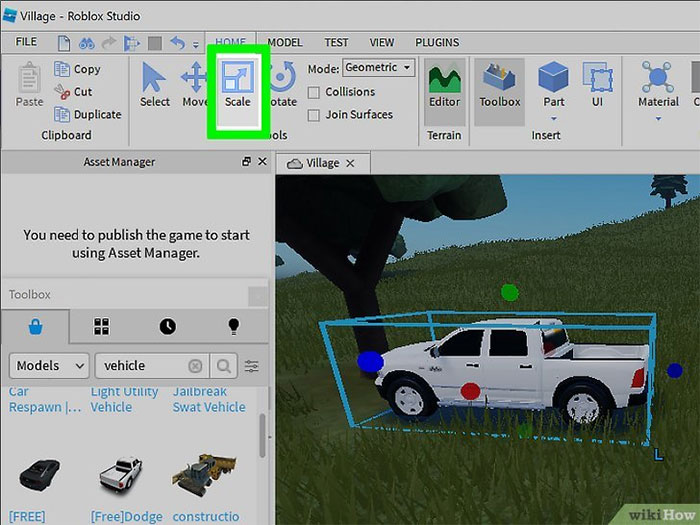
Task: Open the Mode Geometric dropdown
Action: [378, 68]
